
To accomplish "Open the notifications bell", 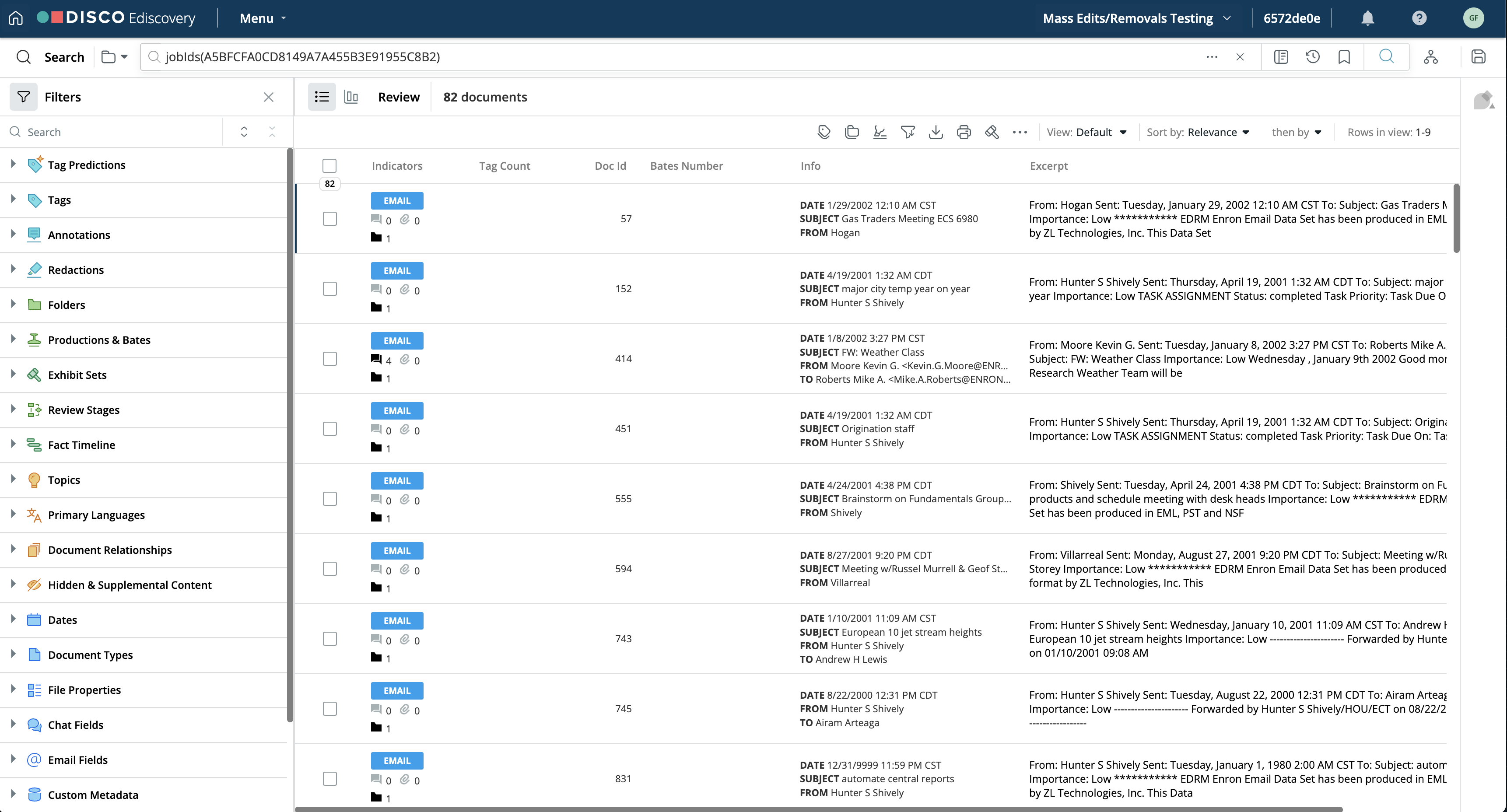I will (1367, 18).
